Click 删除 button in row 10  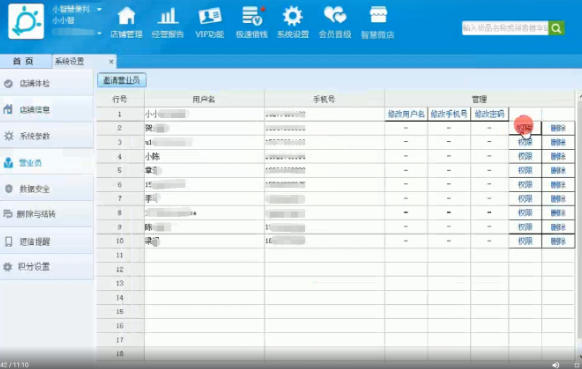click(x=558, y=241)
